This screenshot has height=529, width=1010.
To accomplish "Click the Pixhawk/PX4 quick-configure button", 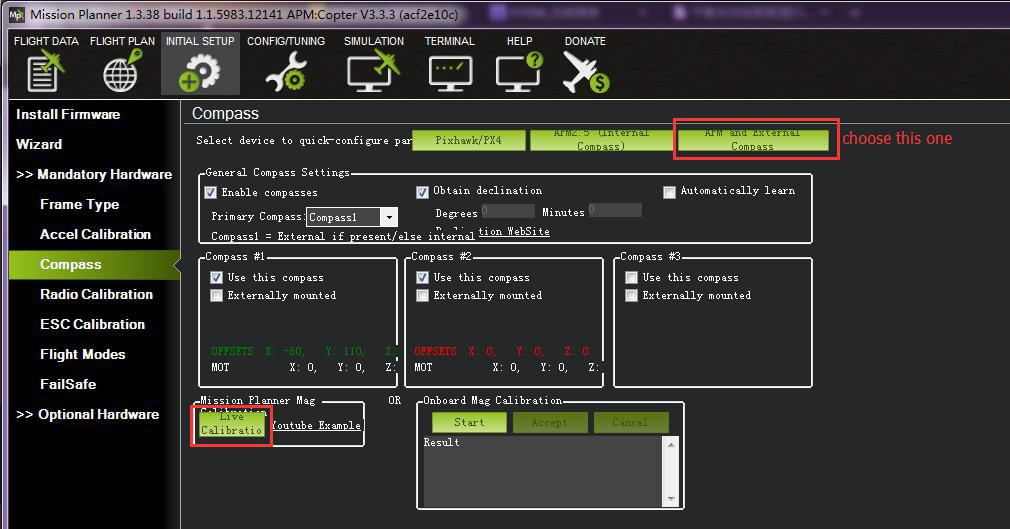I will 468,140.
